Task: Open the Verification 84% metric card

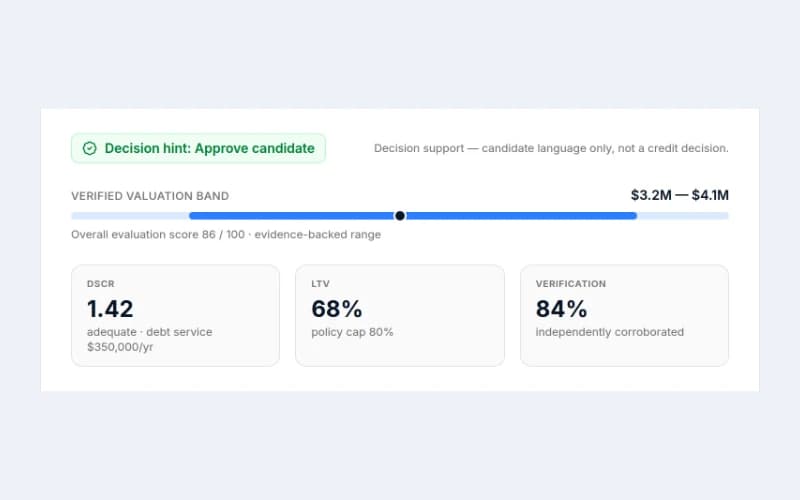Action: tap(624, 315)
